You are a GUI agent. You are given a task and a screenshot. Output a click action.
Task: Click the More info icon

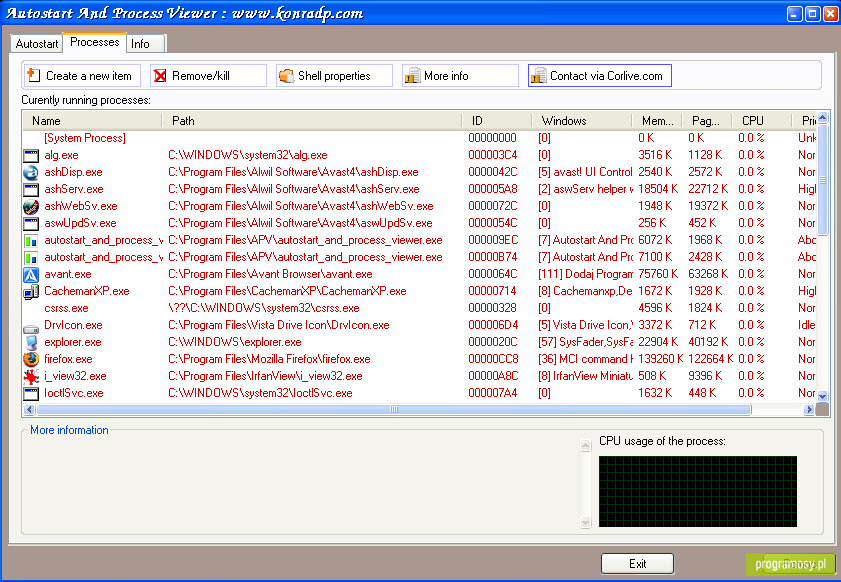[412, 76]
